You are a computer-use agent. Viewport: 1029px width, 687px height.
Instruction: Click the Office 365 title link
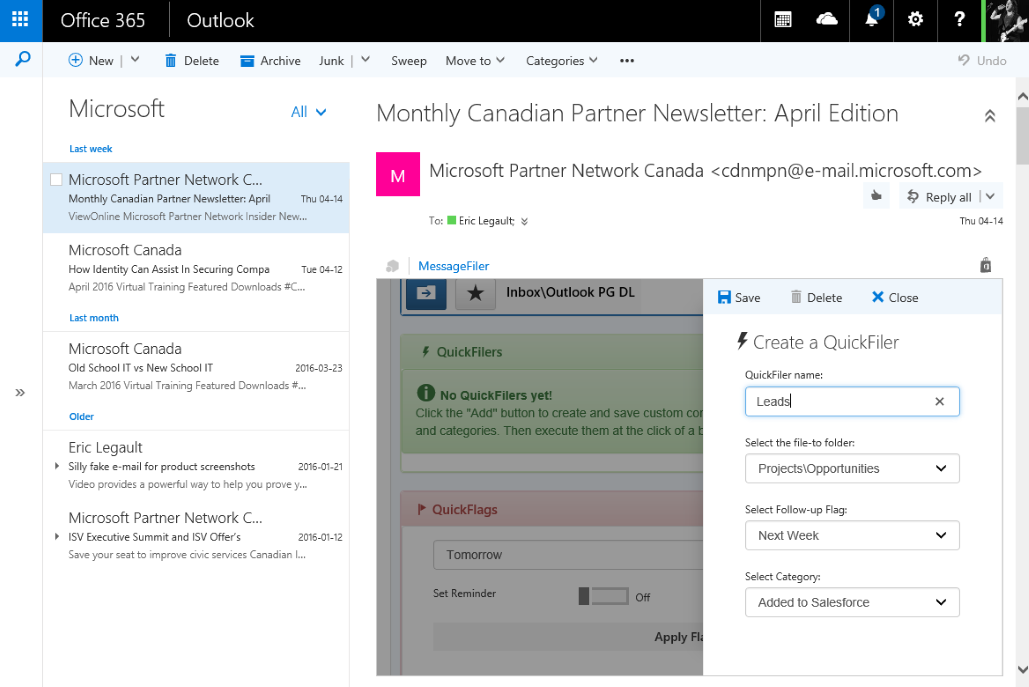tap(103, 20)
